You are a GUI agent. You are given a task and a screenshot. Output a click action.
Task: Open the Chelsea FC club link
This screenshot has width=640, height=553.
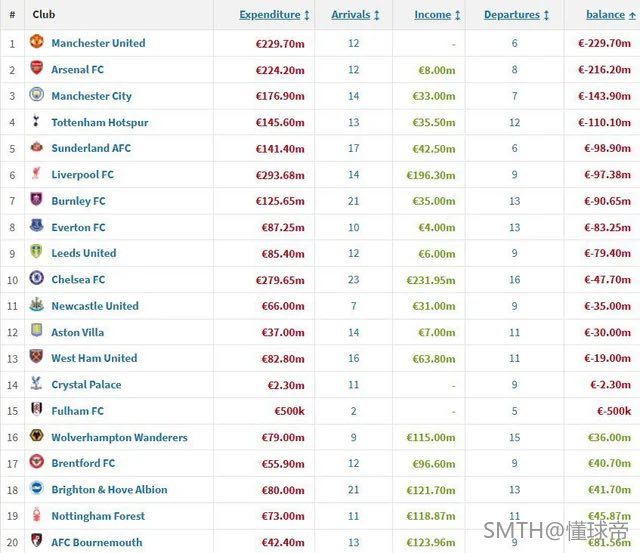tap(78, 280)
